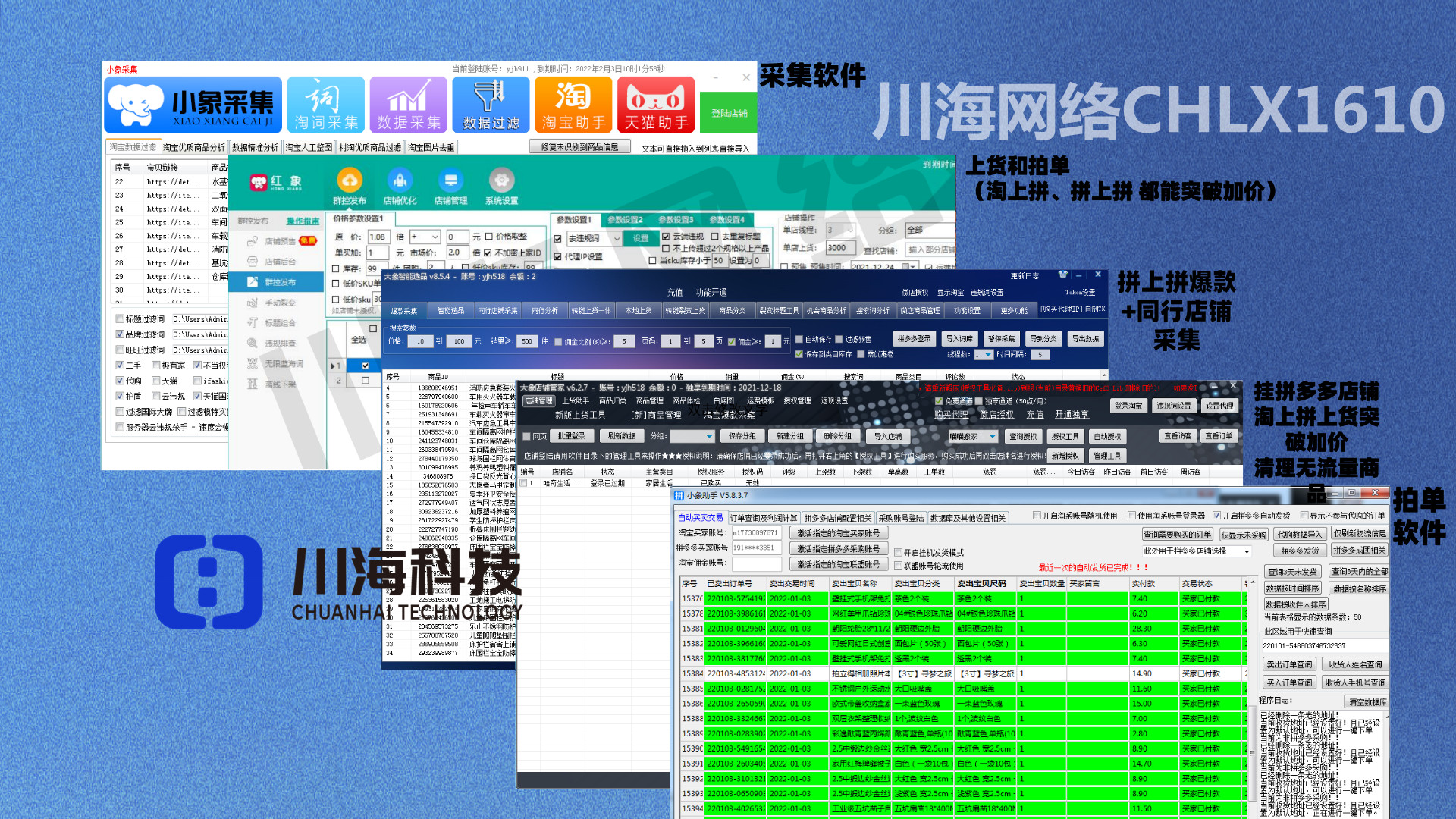Click 销量 500 input in 大象智能选品

coord(527,341)
